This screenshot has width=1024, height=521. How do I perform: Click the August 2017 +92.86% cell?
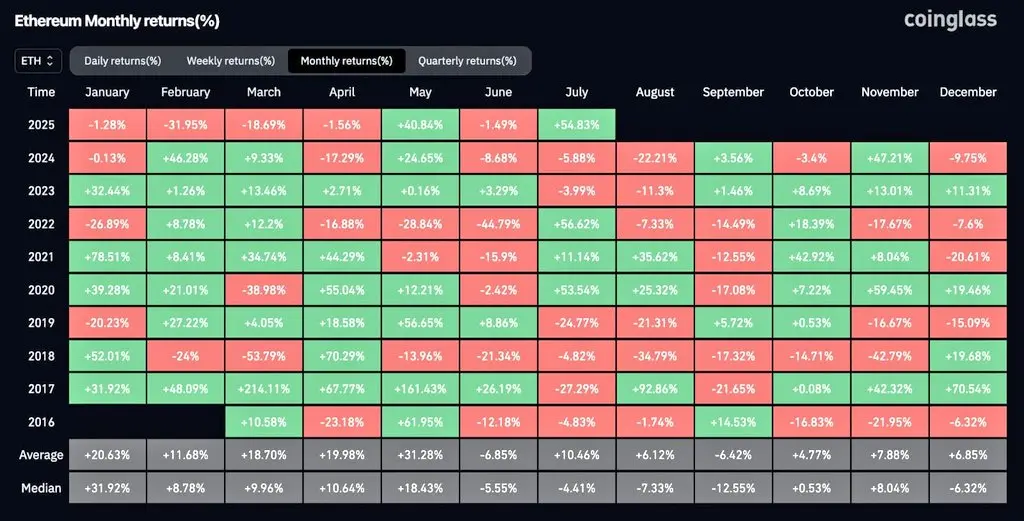655,388
